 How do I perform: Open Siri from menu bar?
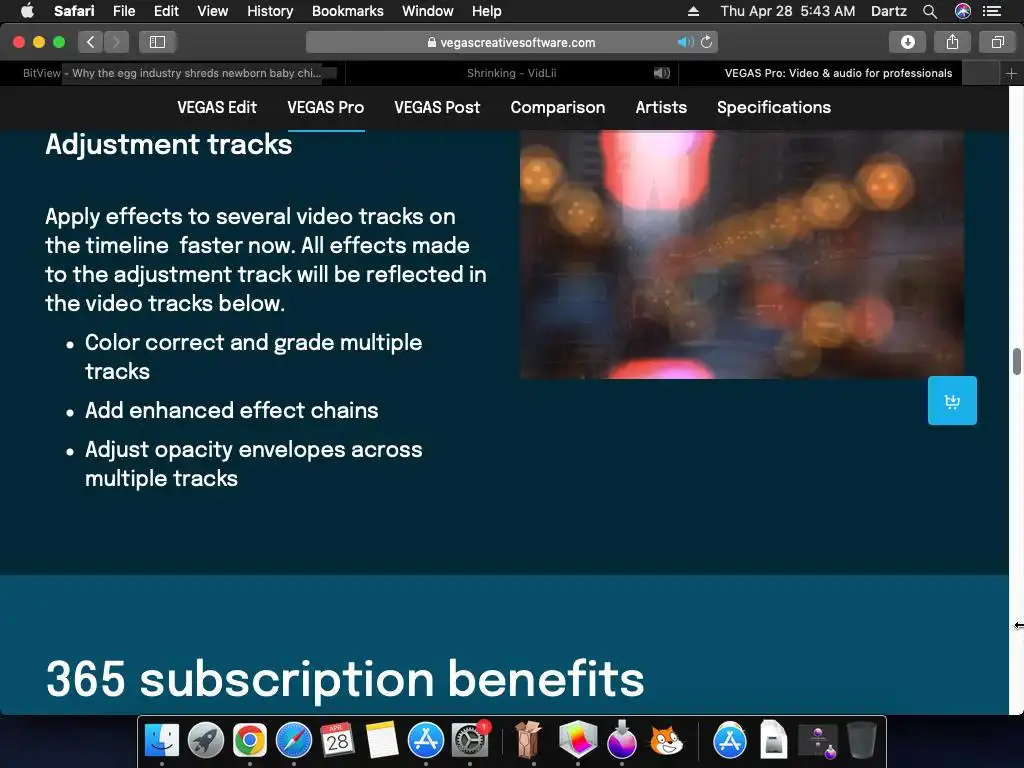point(963,11)
